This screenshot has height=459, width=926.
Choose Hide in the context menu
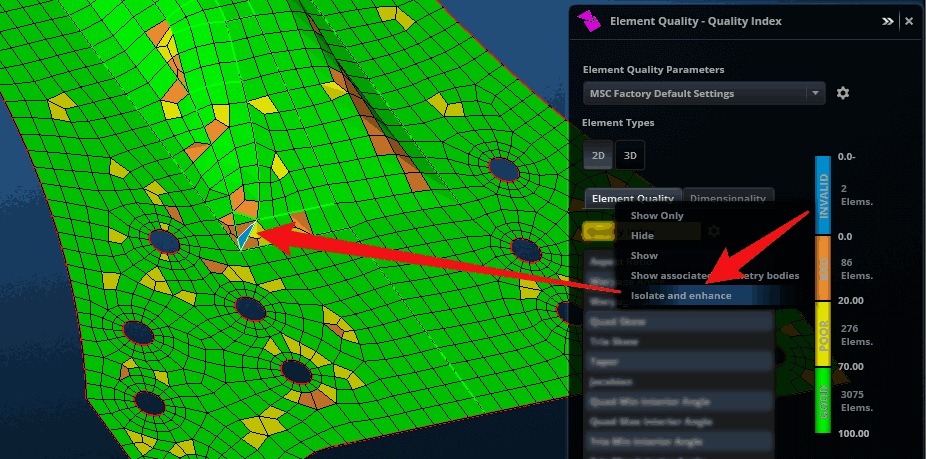[x=642, y=236]
